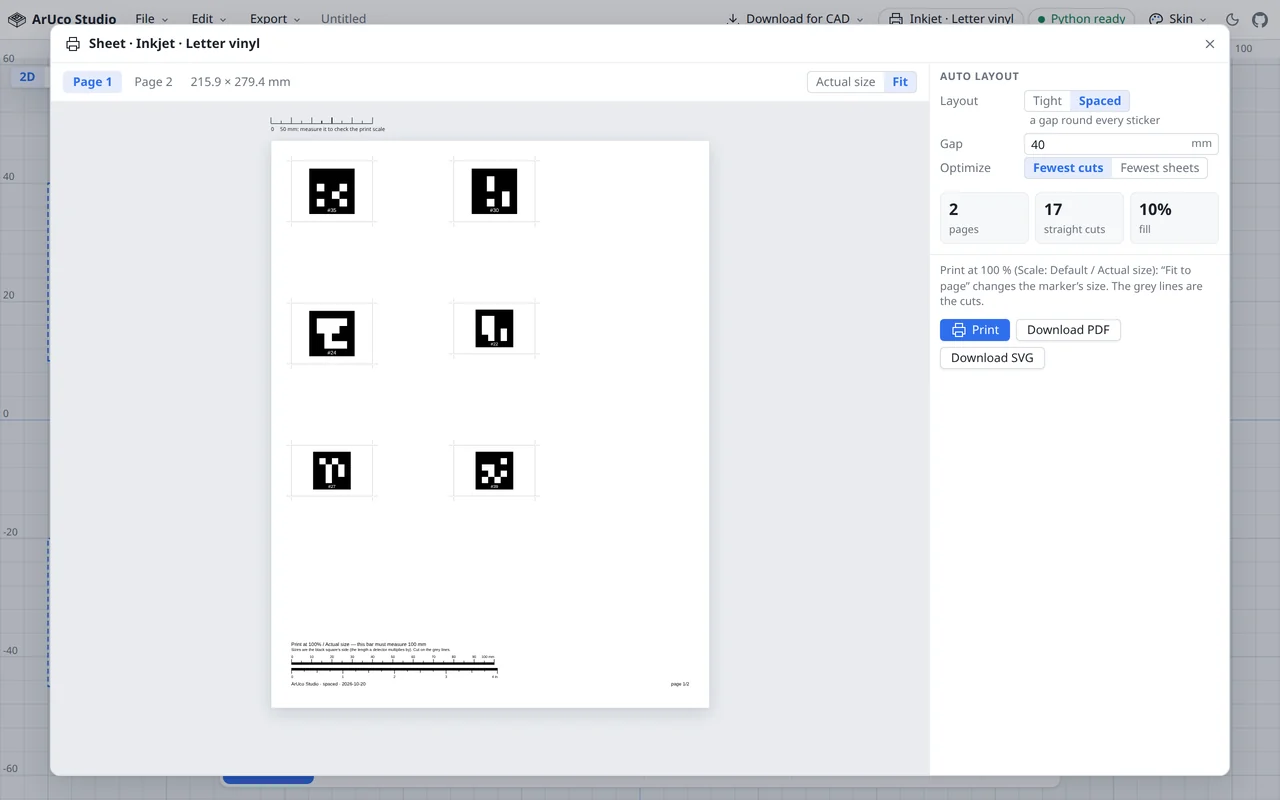Open the Edit menu dropdown
This screenshot has width=1280, height=800.
209,19
